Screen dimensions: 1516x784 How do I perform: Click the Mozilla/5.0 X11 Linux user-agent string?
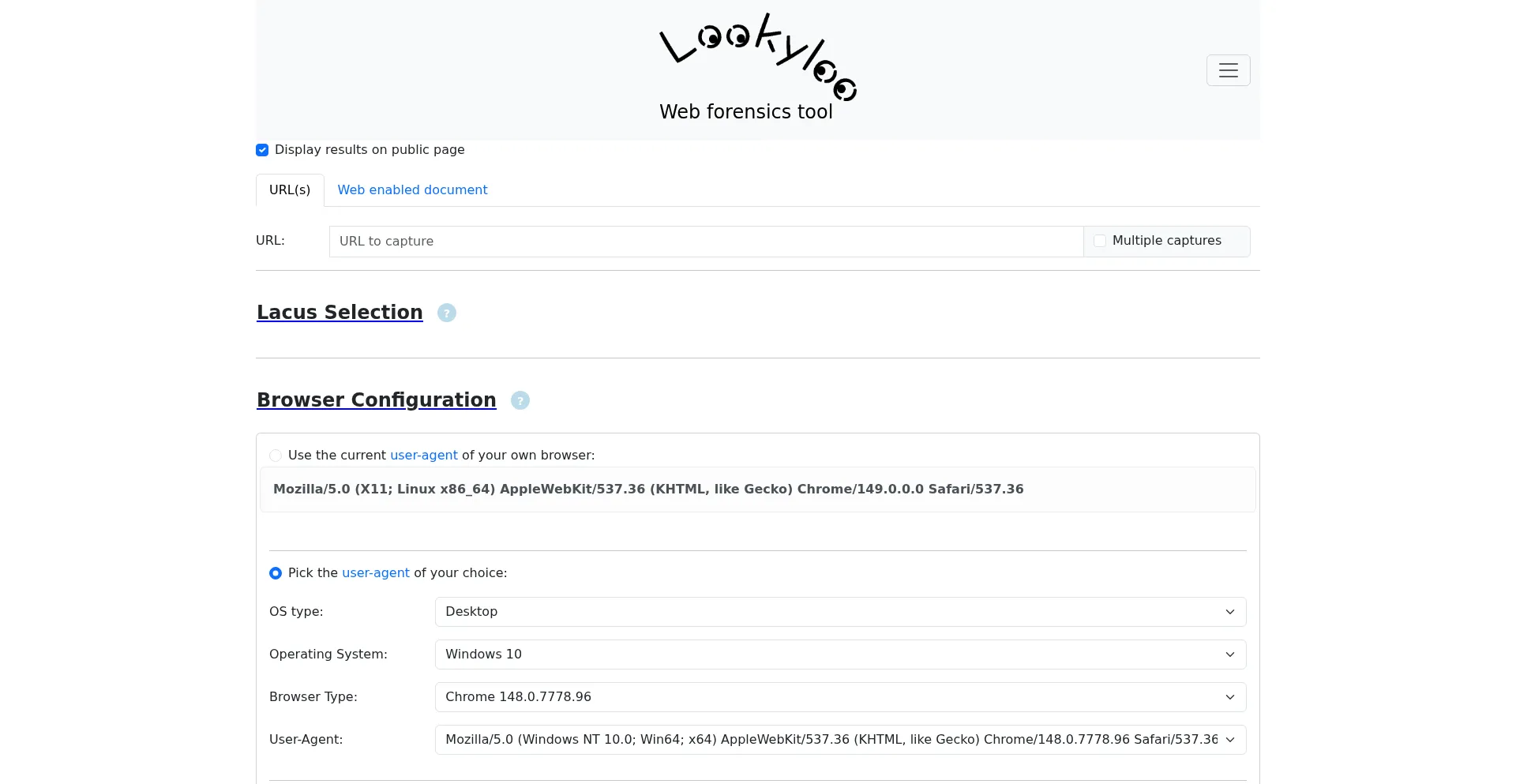pos(648,490)
